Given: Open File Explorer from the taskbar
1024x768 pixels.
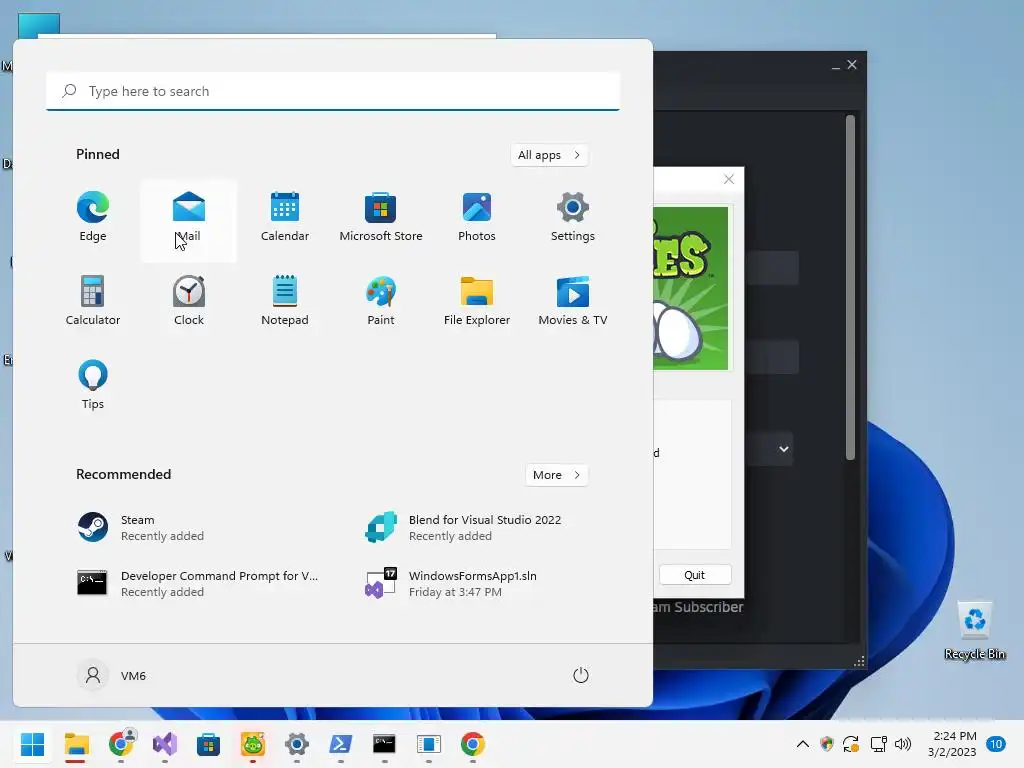Looking at the screenshot, I should [76, 744].
